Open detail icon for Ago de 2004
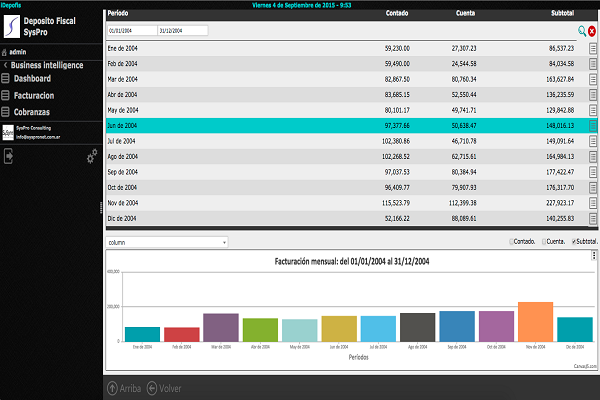Viewport: 600px width, 400px height. pyautogui.click(x=593, y=157)
